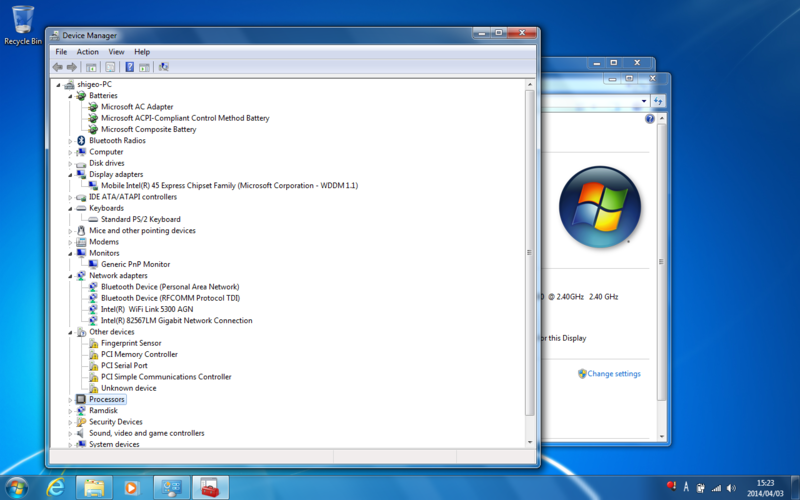Select Microsoft ACPI-Compliant Control Method Battery

(185, 118)
